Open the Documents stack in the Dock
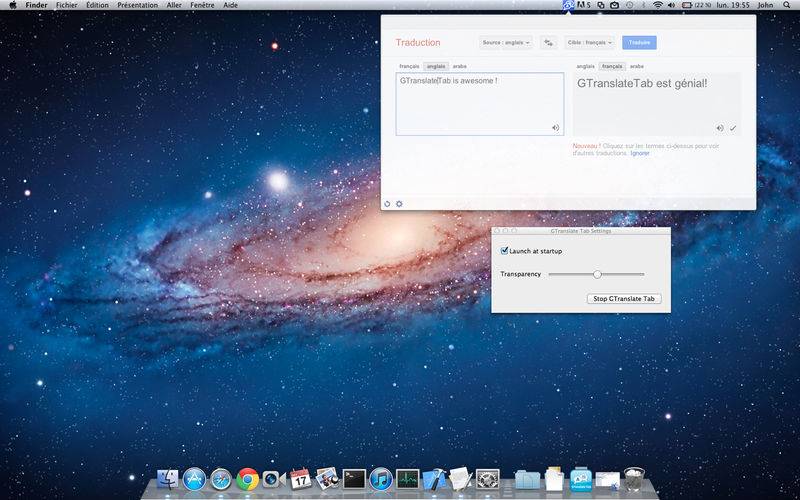This screenshot has height=500, width=800. (x=554, y=479)
